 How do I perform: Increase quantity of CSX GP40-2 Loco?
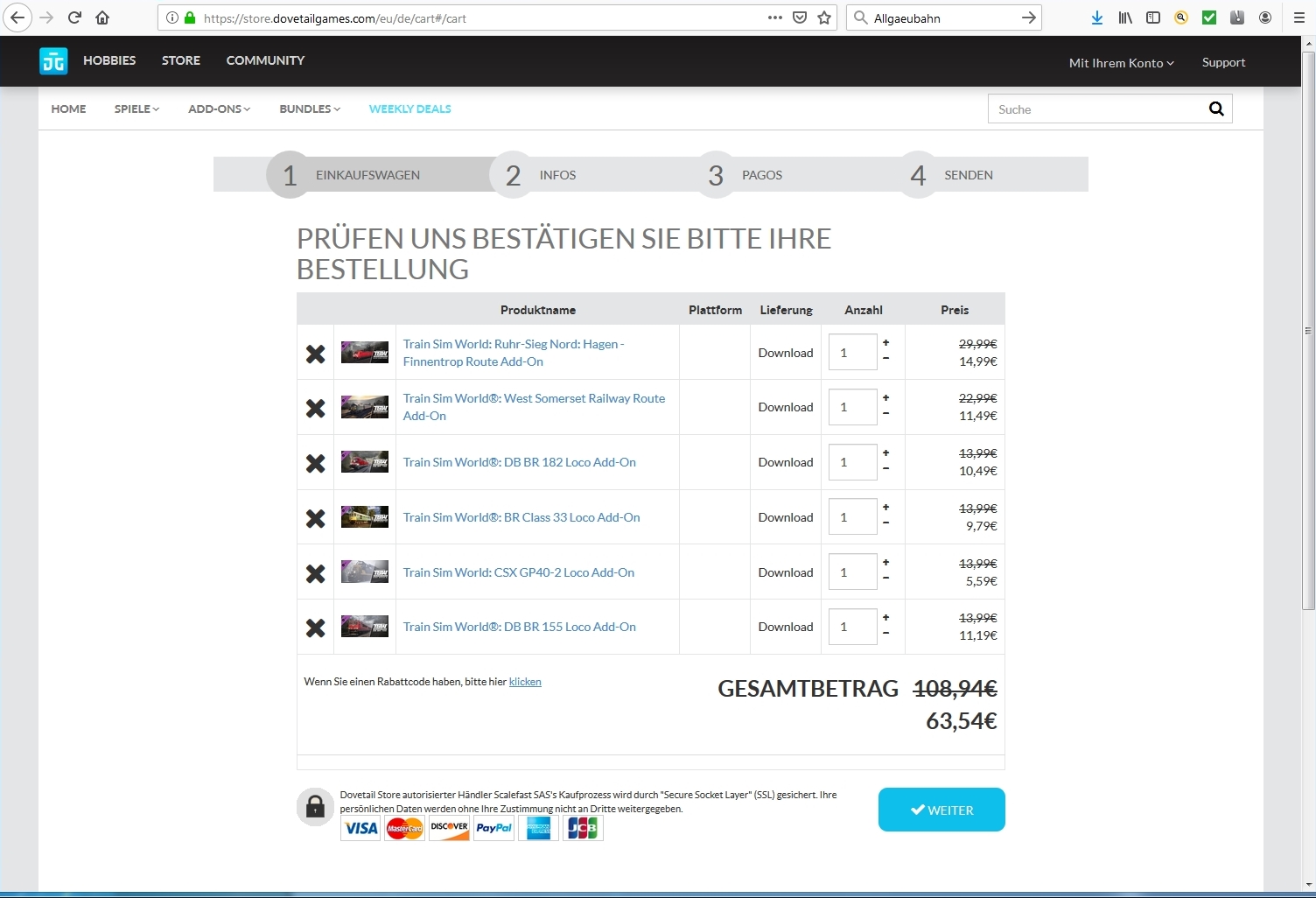coord(886,562)
